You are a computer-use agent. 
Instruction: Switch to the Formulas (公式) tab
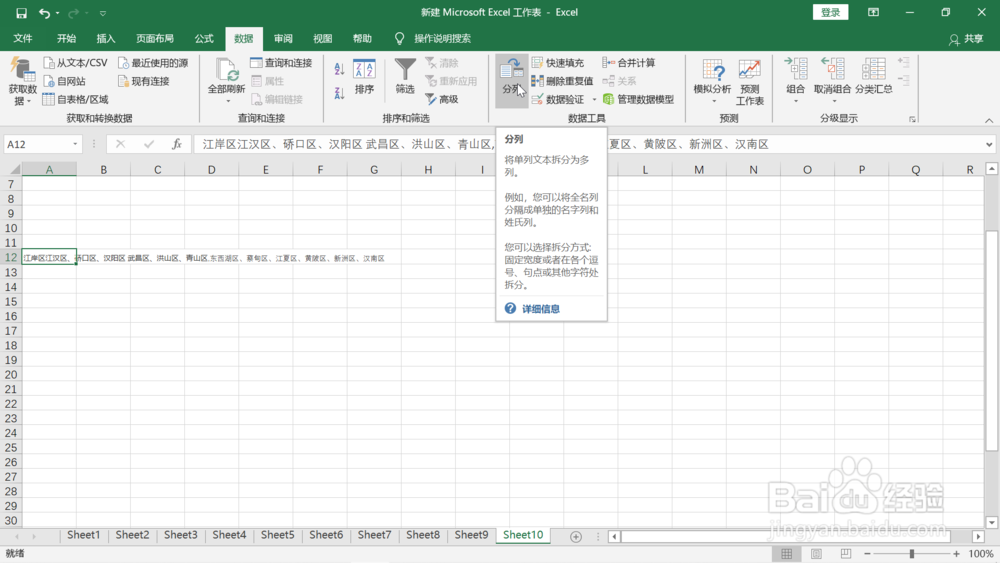coord(204,38)
